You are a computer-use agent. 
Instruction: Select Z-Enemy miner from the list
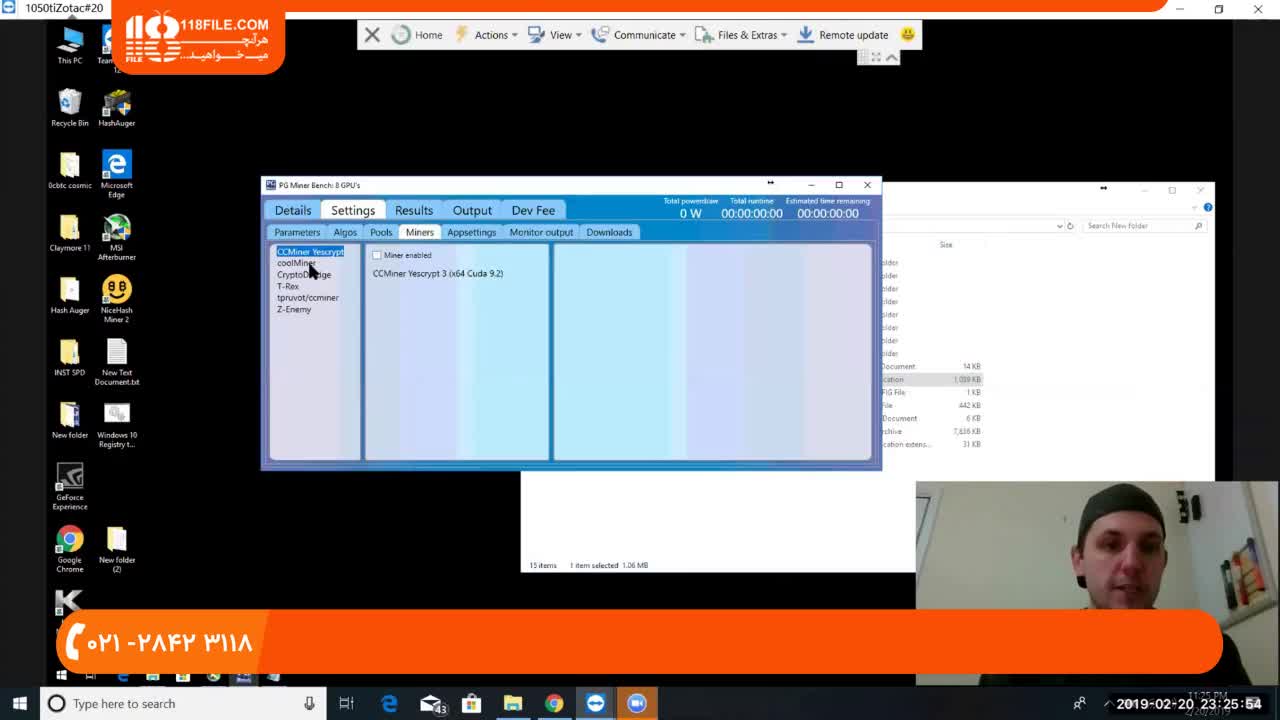tap(294, 309)
